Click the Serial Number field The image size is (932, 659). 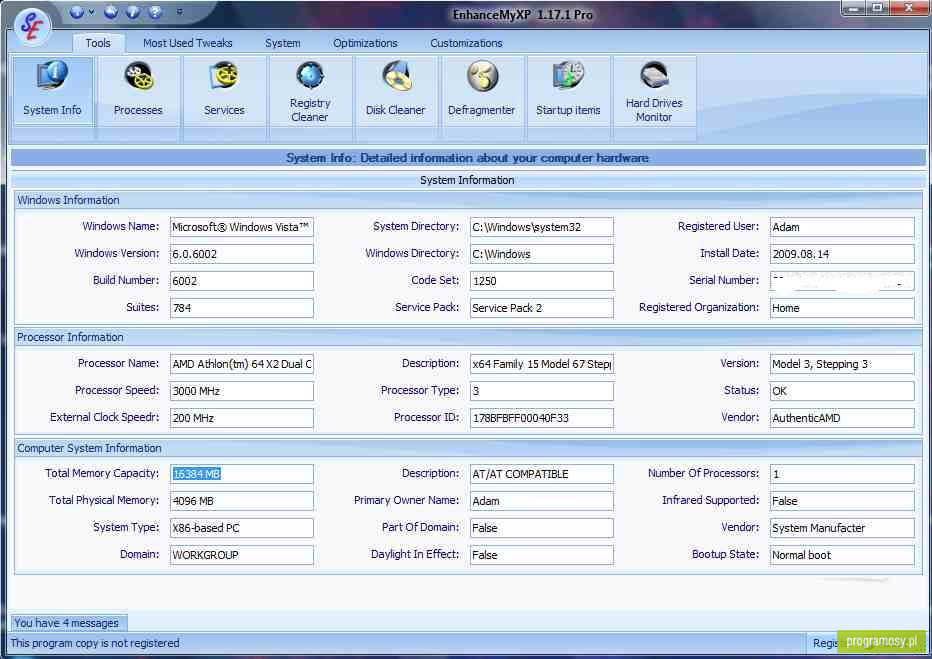842,280
